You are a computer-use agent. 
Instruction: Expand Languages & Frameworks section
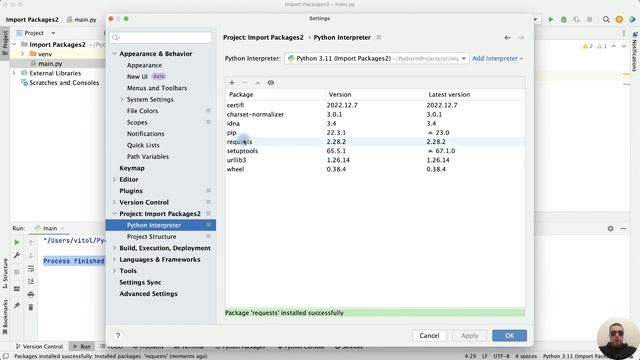click(x=115, y=259)
